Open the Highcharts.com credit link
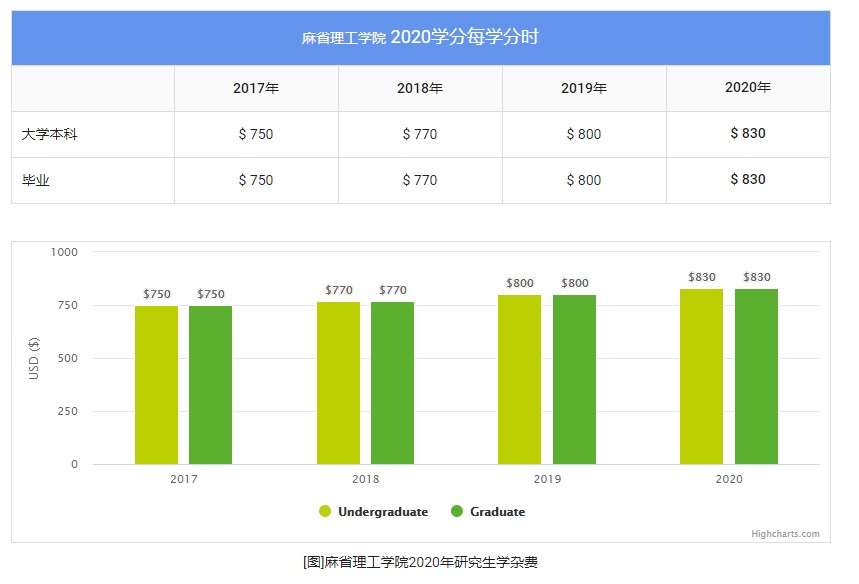The height and width of the screenshot is (584, 859). coord(785,534)
